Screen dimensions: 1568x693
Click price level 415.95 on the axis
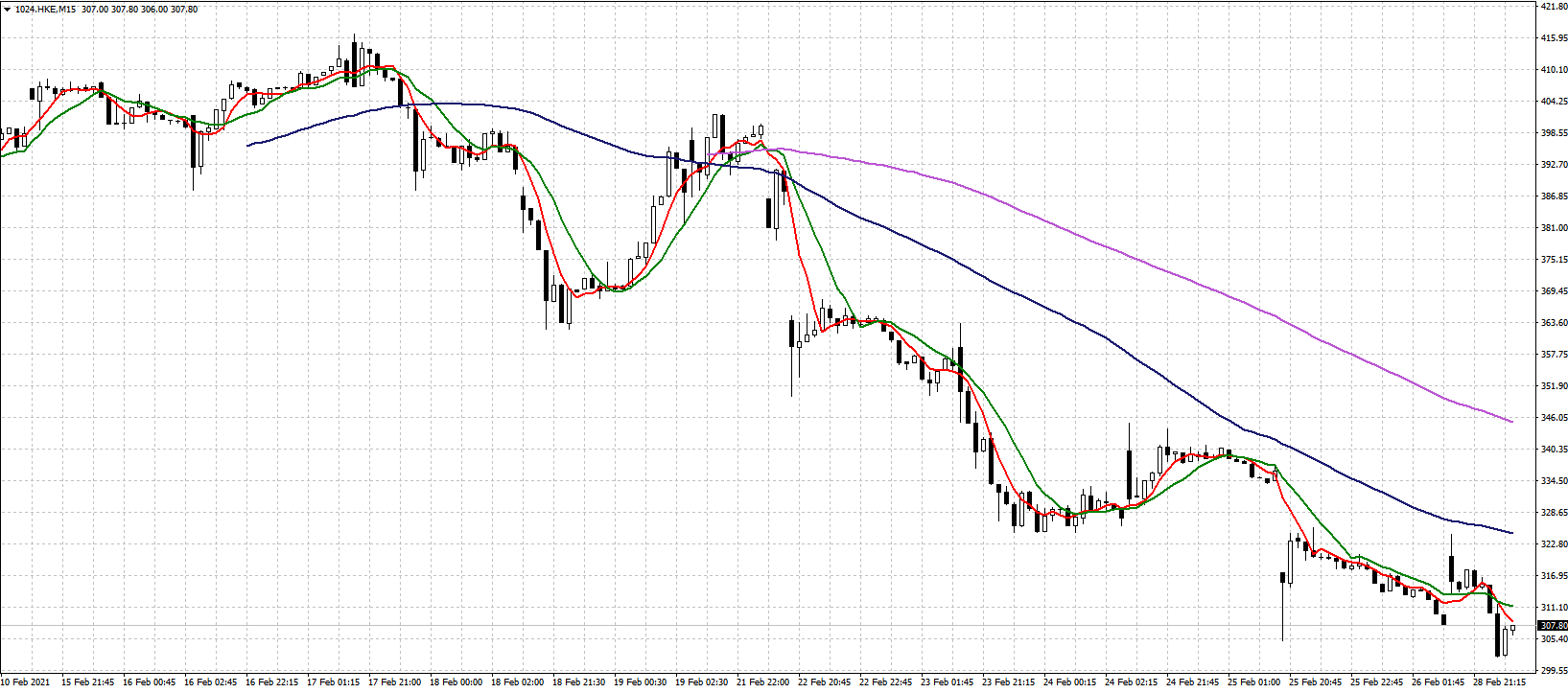1553,38
